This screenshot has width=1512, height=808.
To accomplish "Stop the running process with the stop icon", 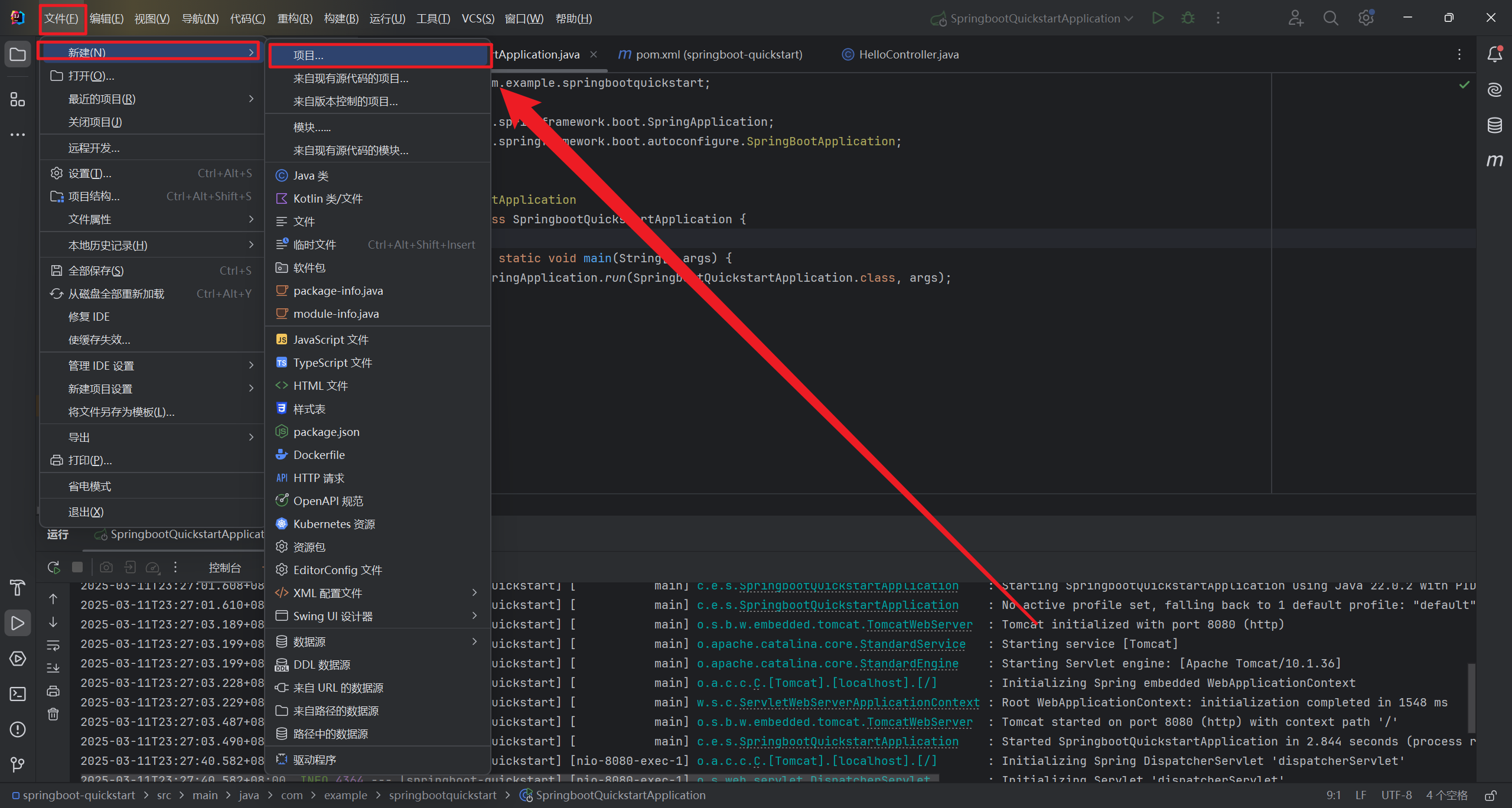I will click(x=77, y=568).
